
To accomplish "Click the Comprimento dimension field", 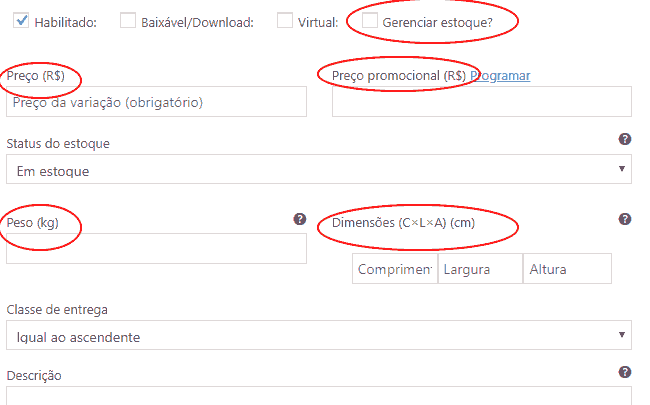I will (x=395, y=269).
